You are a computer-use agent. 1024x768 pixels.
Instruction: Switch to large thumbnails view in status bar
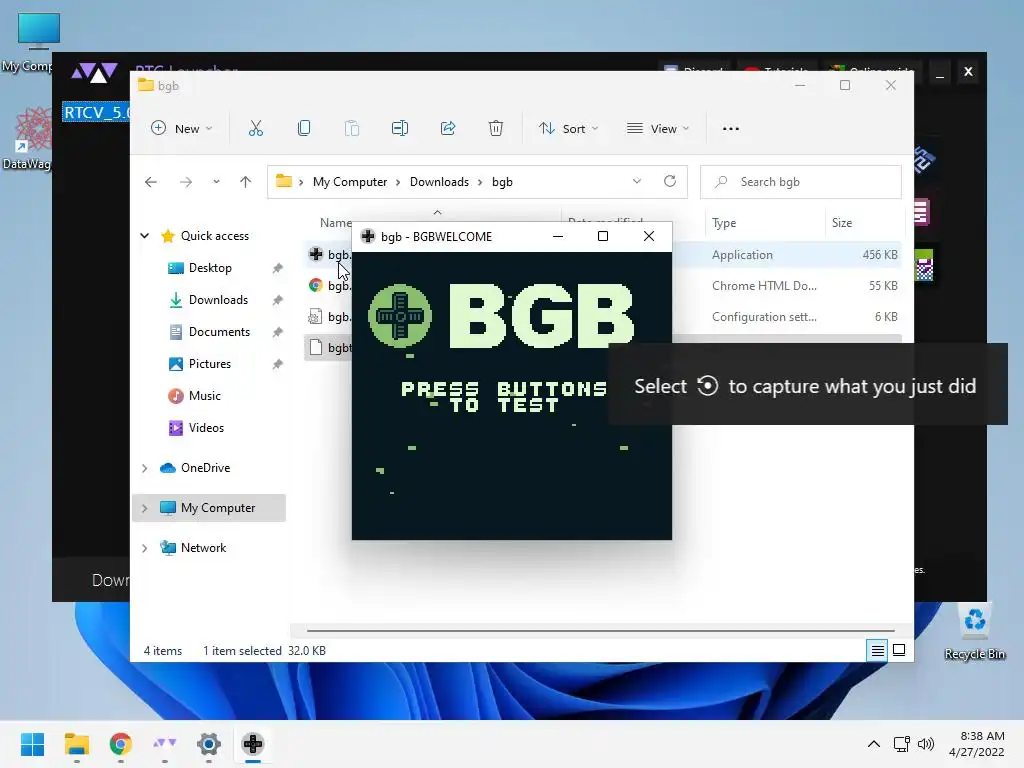pyautogui.click(x=899, y=650)
